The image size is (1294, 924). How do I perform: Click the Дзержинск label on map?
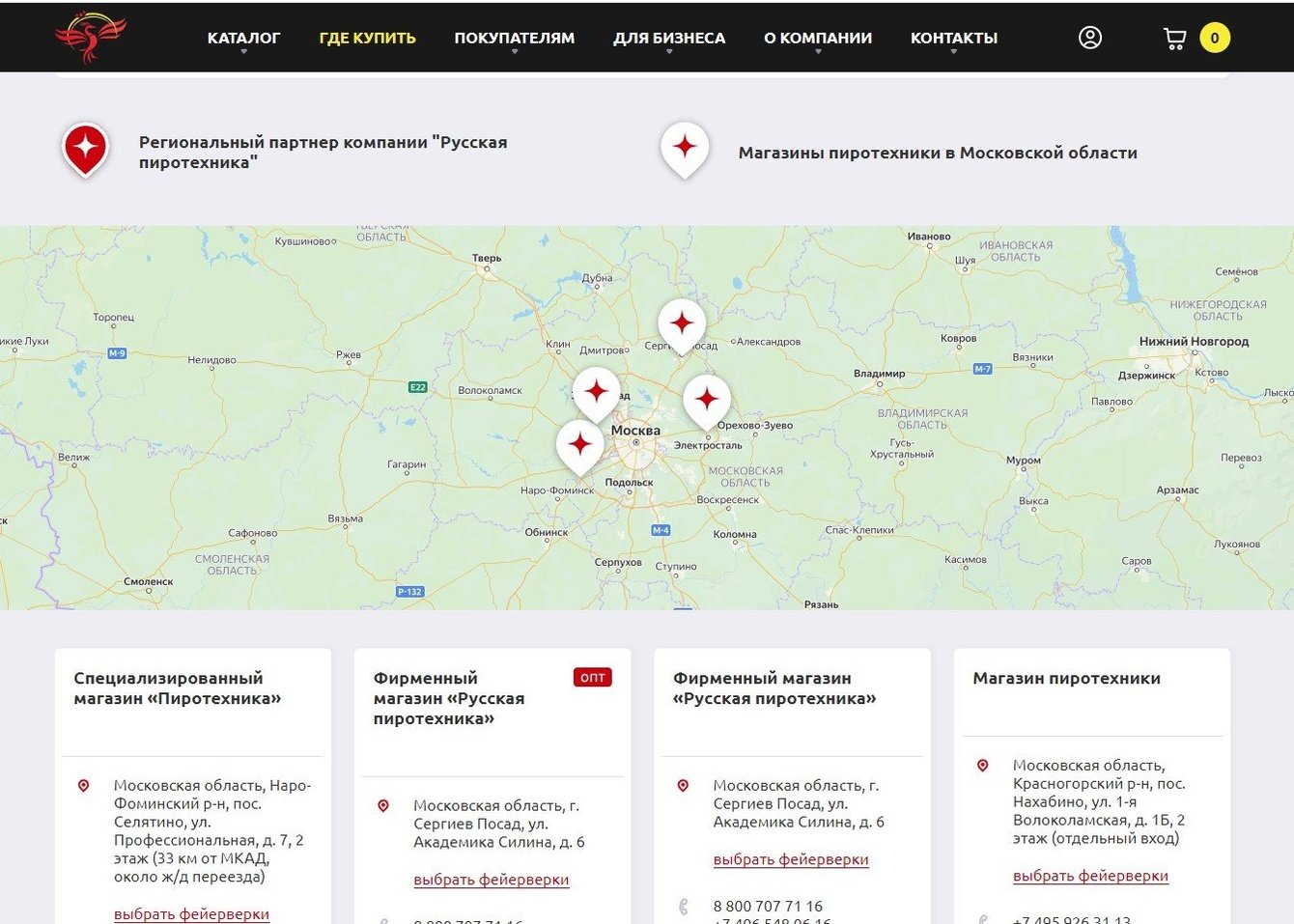[x=1147, y=376]
